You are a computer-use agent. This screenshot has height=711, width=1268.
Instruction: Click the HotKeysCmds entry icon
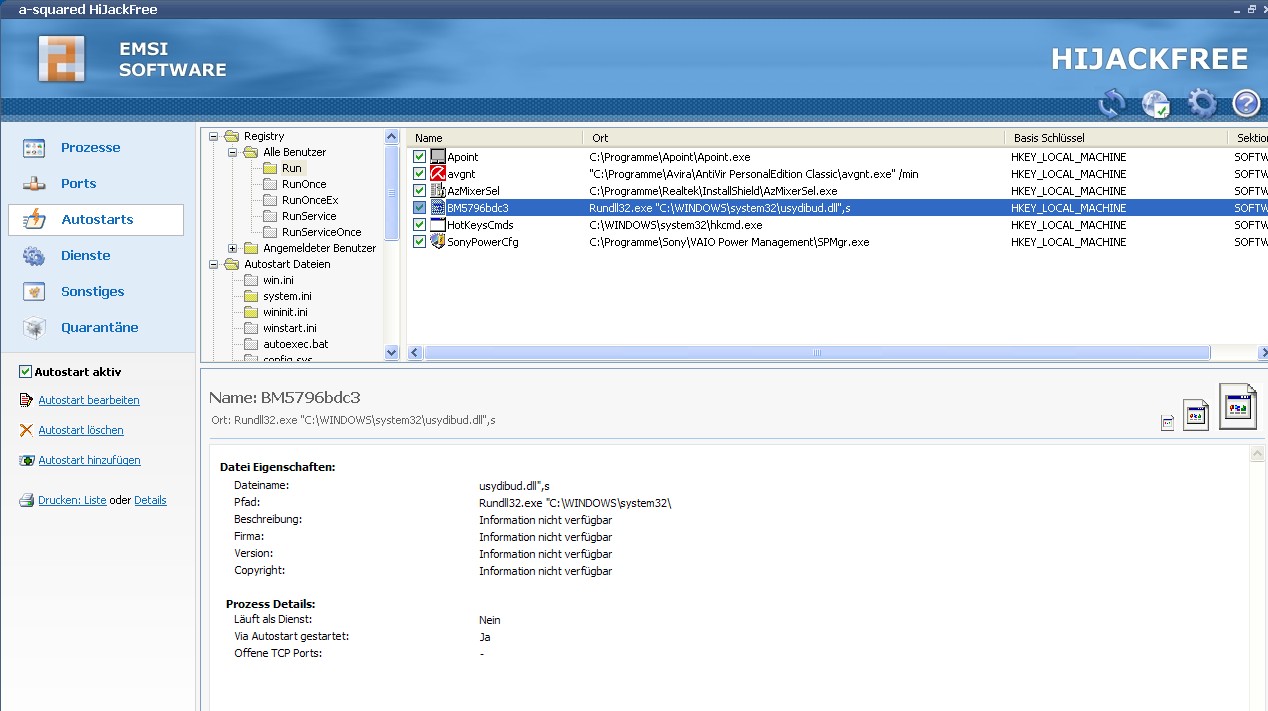(438, 225)
